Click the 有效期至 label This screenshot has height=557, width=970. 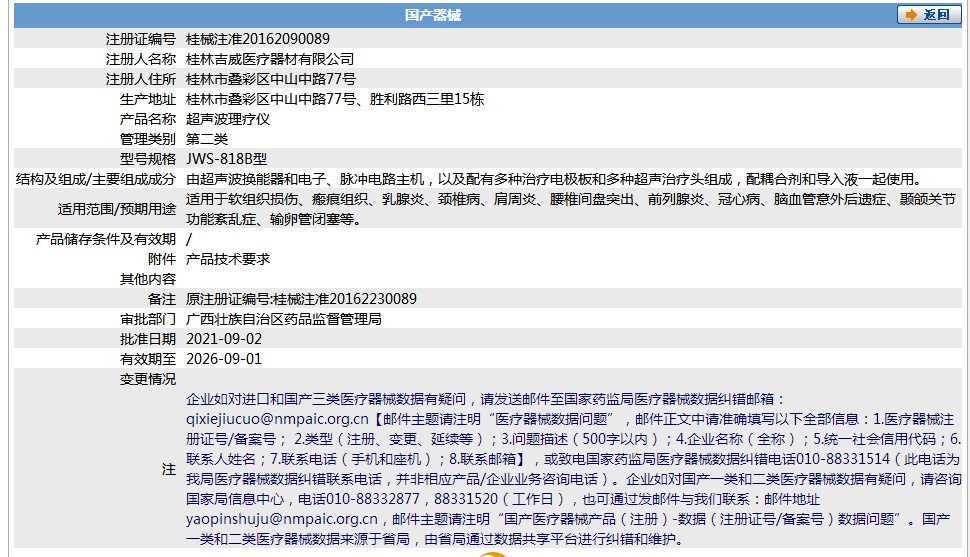pyautogui.click(x=148, y=359)
